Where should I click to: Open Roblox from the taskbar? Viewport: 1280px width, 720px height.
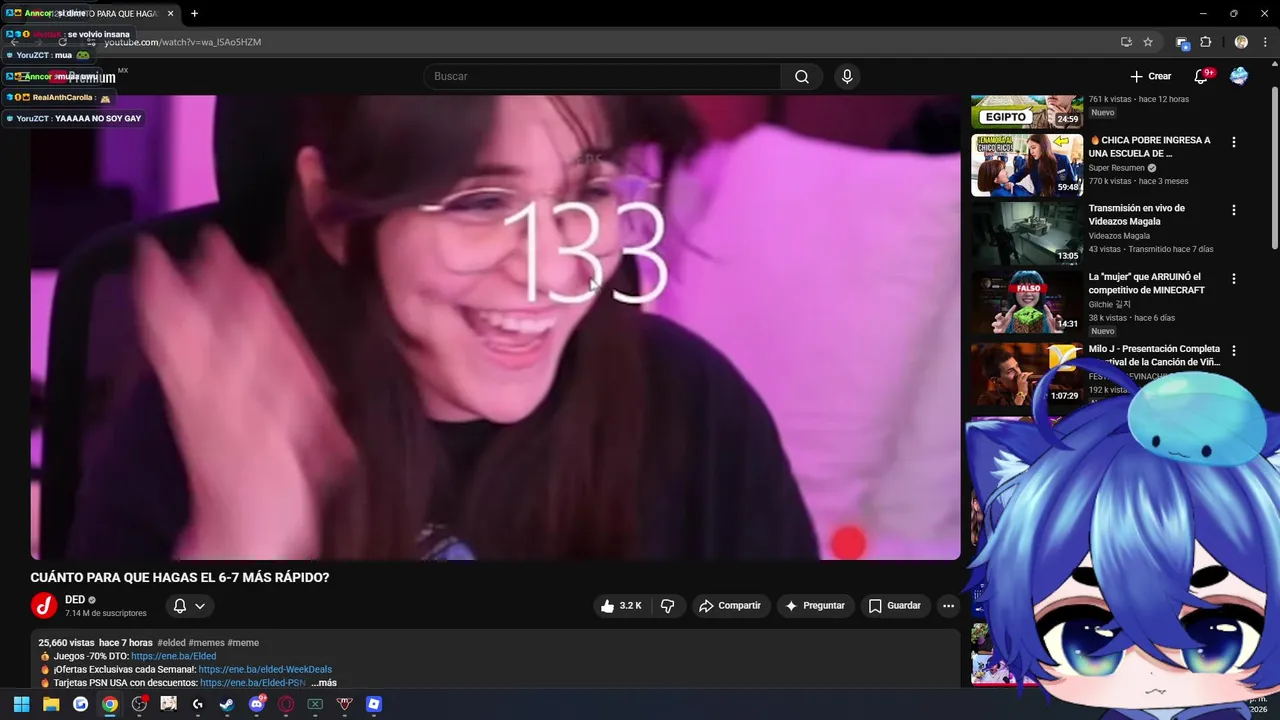coord(374,704)
